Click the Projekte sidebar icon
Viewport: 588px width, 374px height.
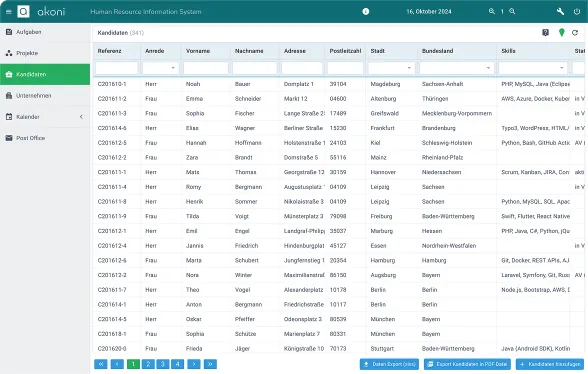pos(9,53)
